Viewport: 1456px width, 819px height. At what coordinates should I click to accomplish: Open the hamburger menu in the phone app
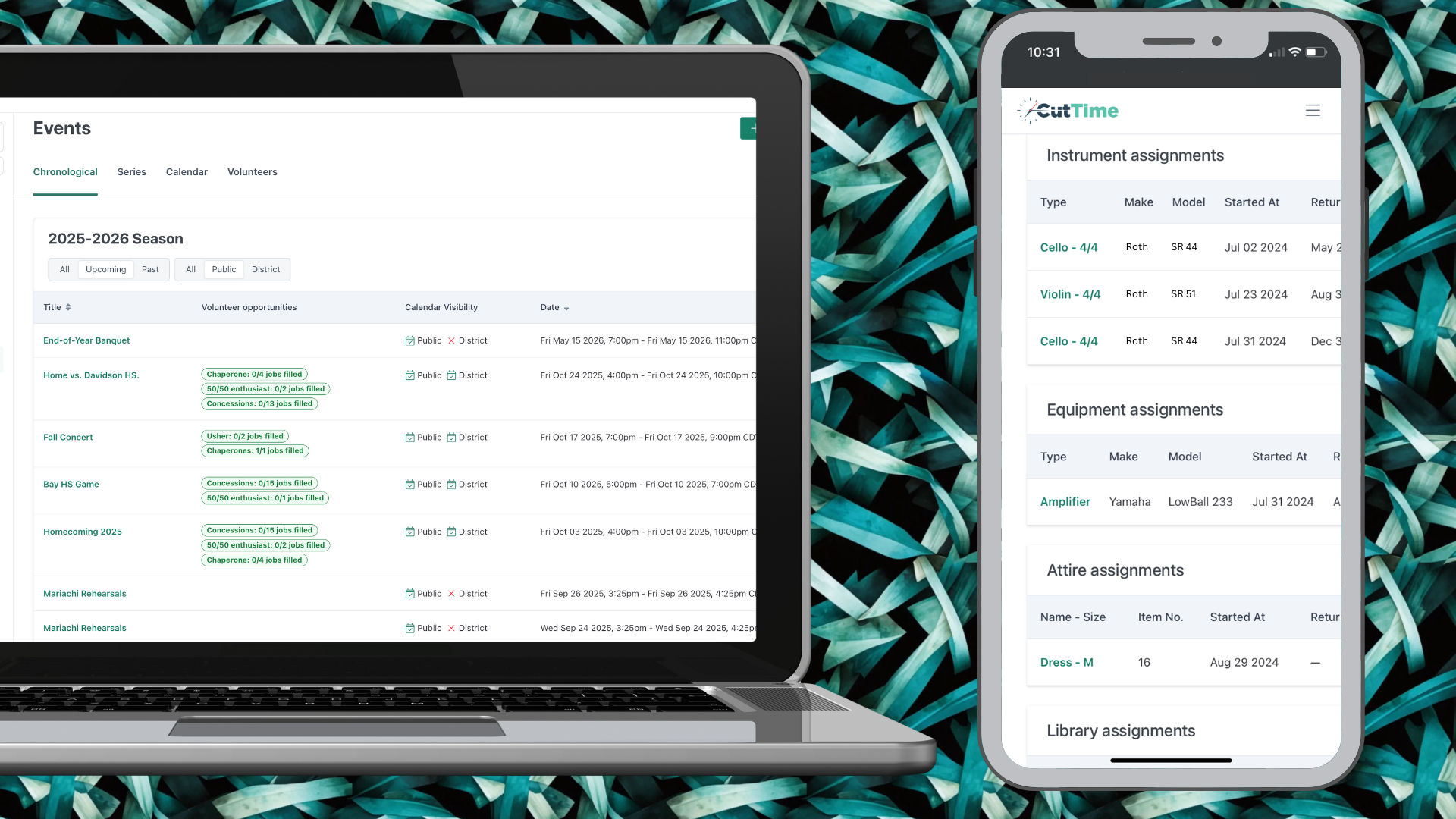1313,111
